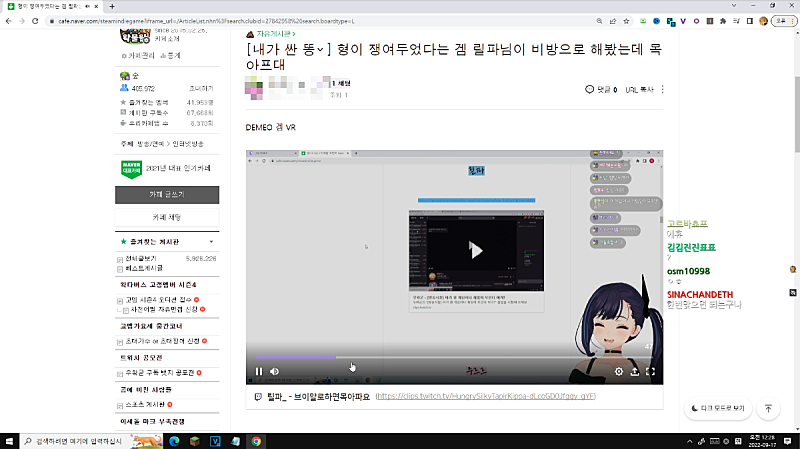Open 고멤 시즌4 오디션 접수 board
Image resolution: width=800 pixels, height=449 pixels.
click(x=158, y=300)
